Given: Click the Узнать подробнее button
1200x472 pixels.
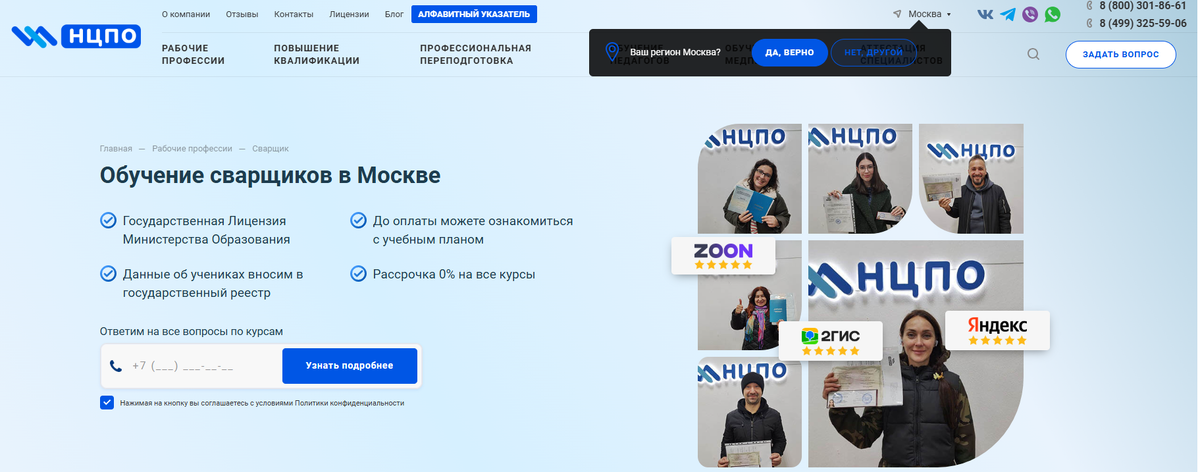Looking at the screenshot, I should click(349, 366).
